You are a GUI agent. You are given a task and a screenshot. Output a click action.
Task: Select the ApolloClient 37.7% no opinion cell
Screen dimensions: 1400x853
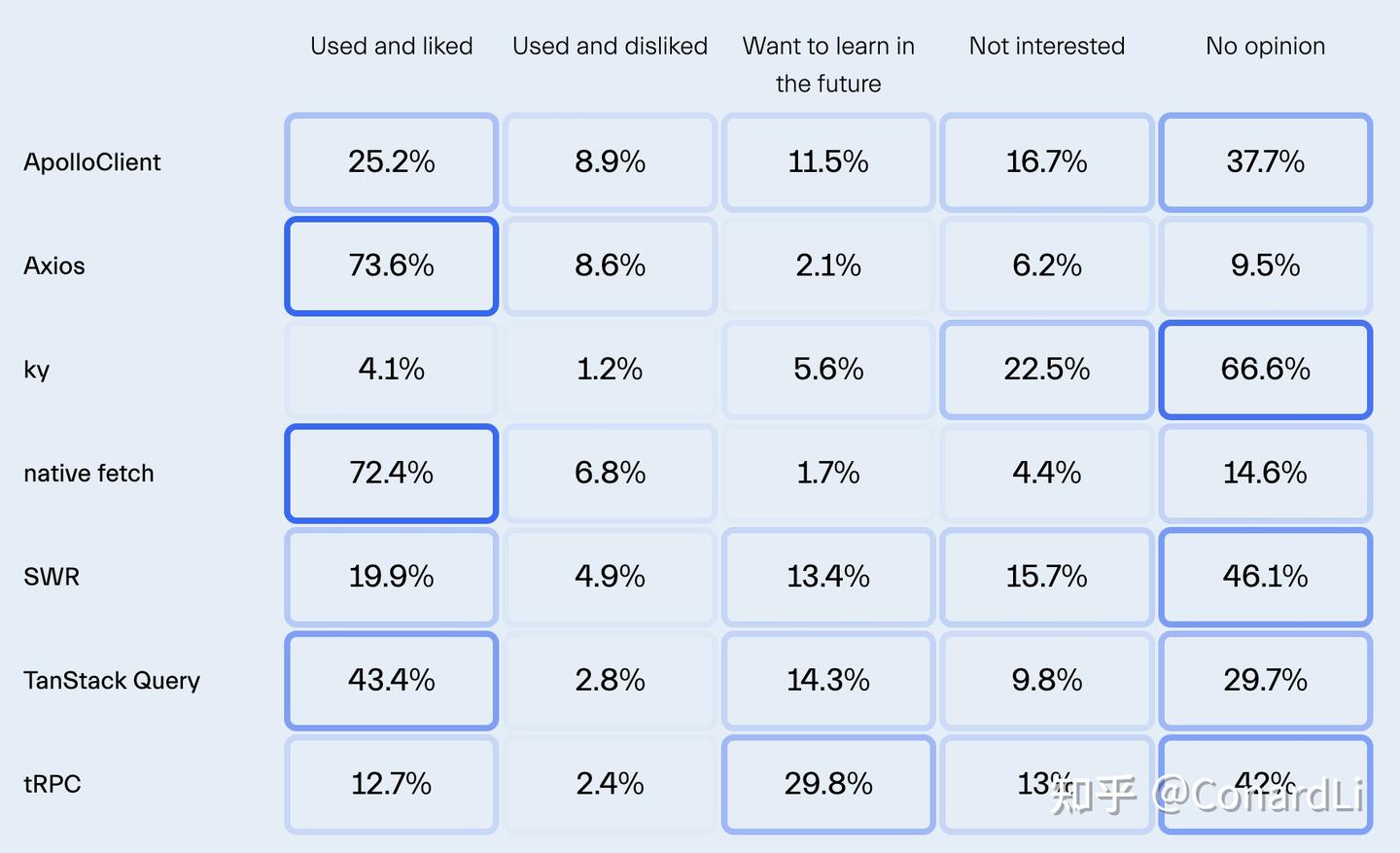click(x=1265, y=162)
